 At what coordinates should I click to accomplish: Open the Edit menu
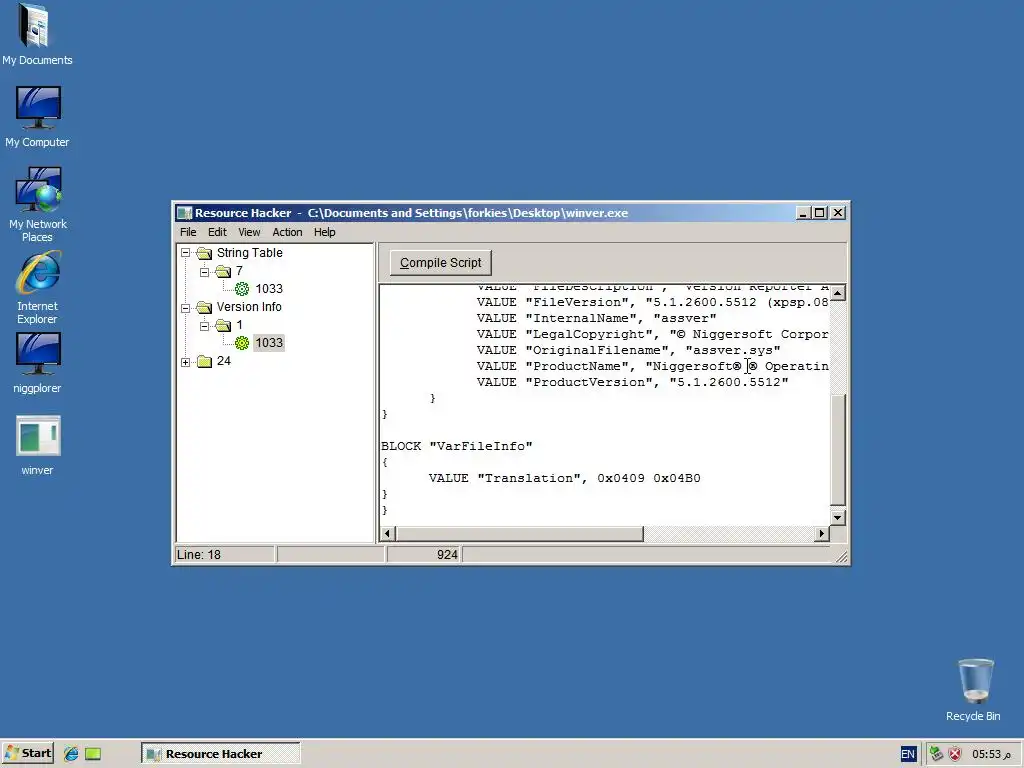click(217, 232)
